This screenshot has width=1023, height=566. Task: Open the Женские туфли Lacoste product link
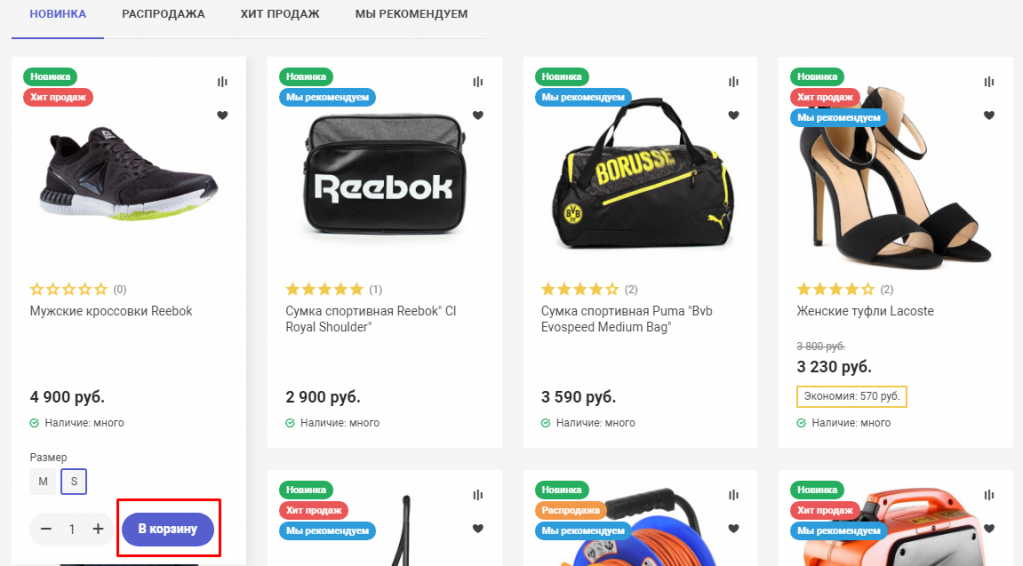864,311
